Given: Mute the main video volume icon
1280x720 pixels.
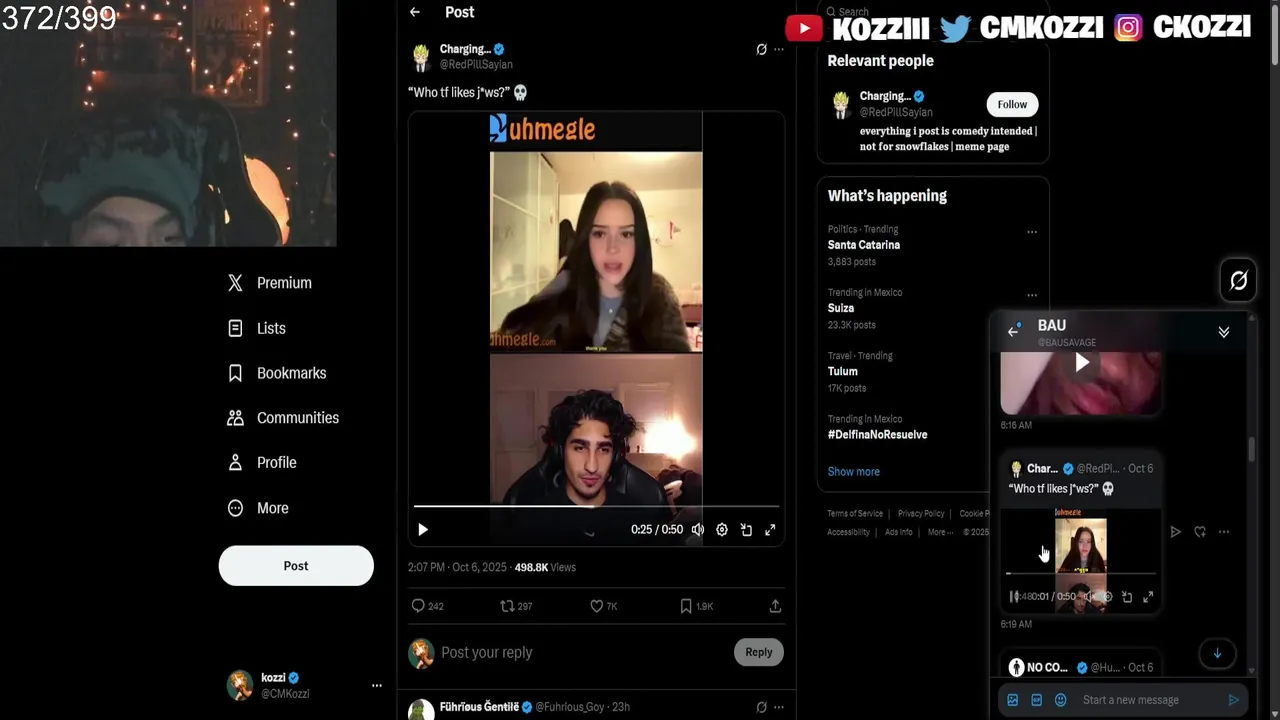Looking at the screenshot, I should [x=698, y=530].
